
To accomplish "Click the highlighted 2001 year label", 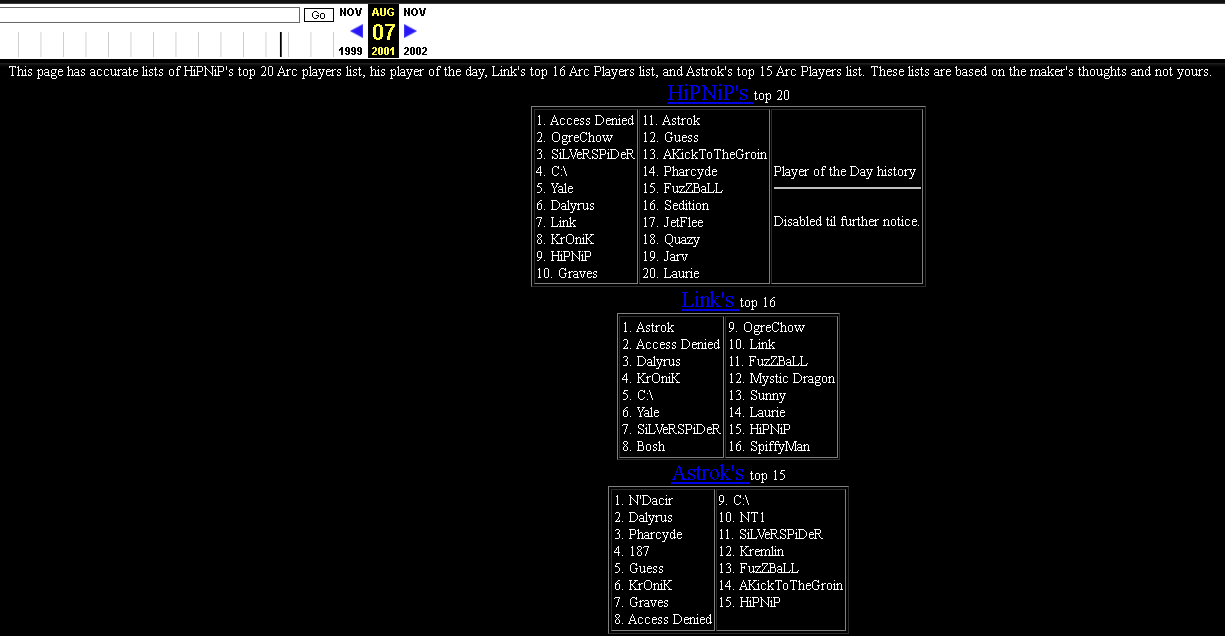I will [x=383, y=51].
